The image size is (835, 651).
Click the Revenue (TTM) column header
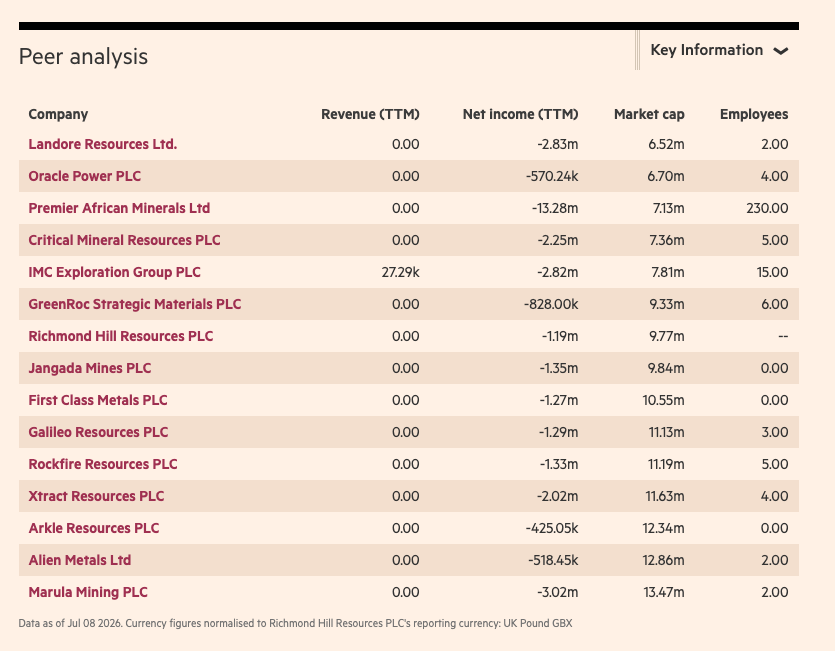coord(370,114)
